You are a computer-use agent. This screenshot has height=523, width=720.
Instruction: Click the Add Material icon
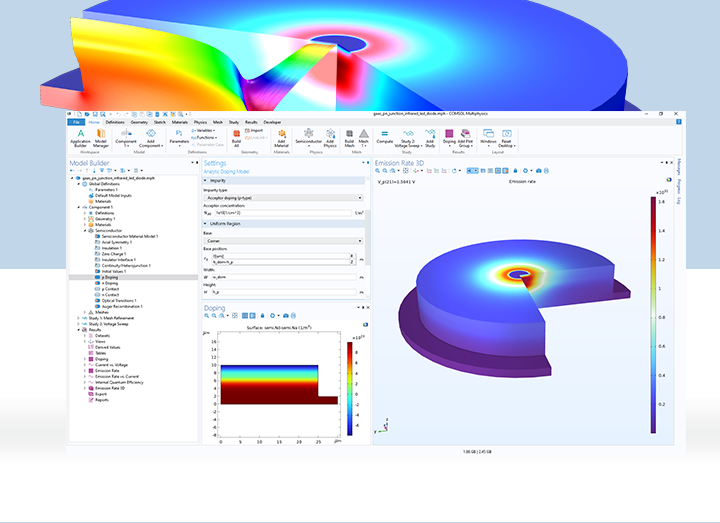[x=282, y=136]
